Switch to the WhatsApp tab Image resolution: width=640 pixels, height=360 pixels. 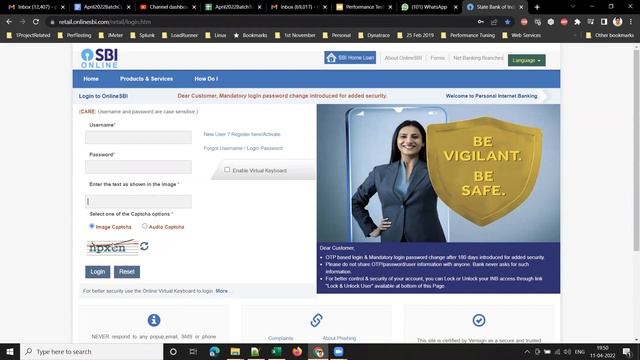click(430, 7)
